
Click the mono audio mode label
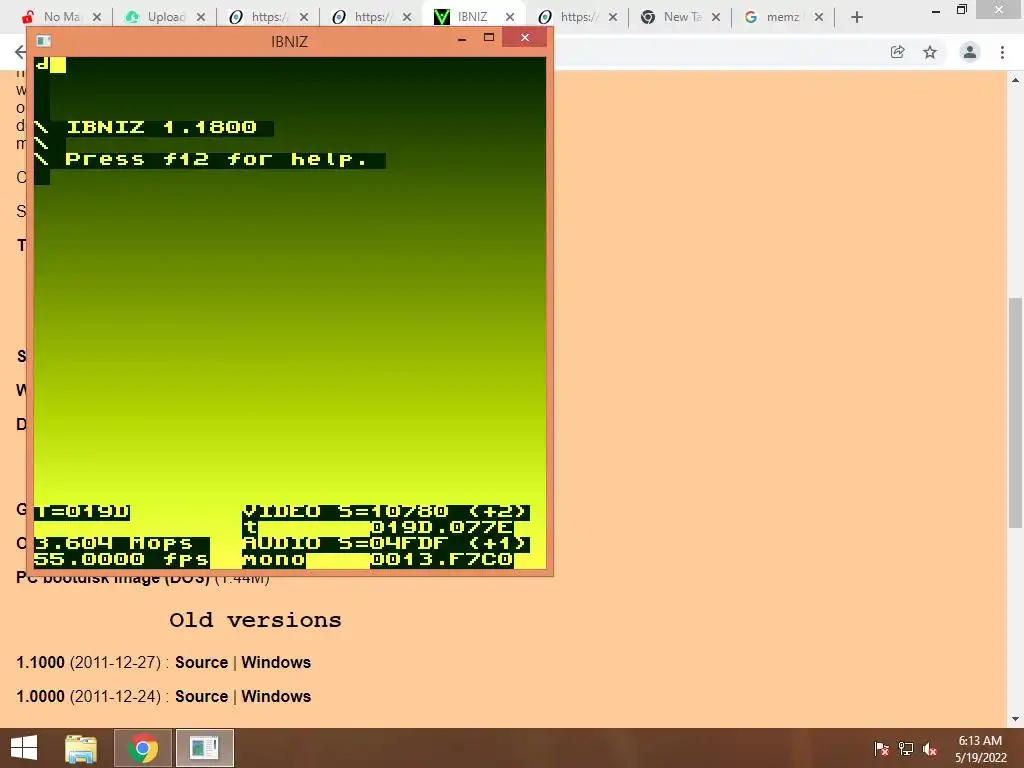pyautogui.click(x=274, y=560)
